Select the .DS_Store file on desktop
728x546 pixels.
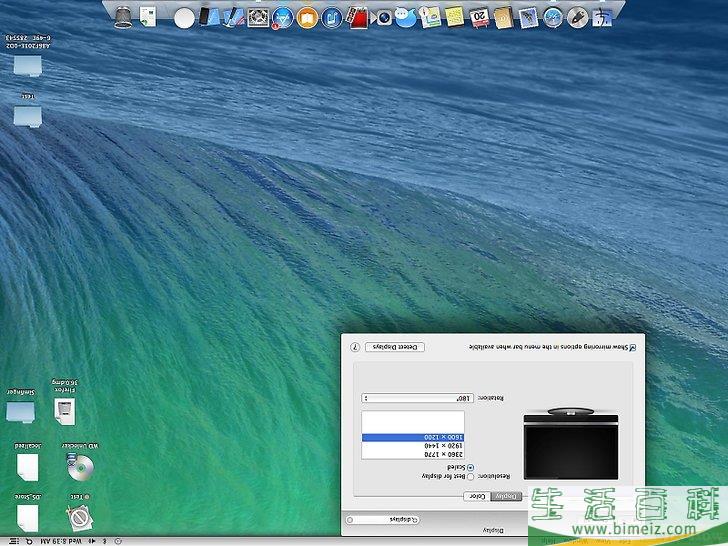(x=27, y=518)
